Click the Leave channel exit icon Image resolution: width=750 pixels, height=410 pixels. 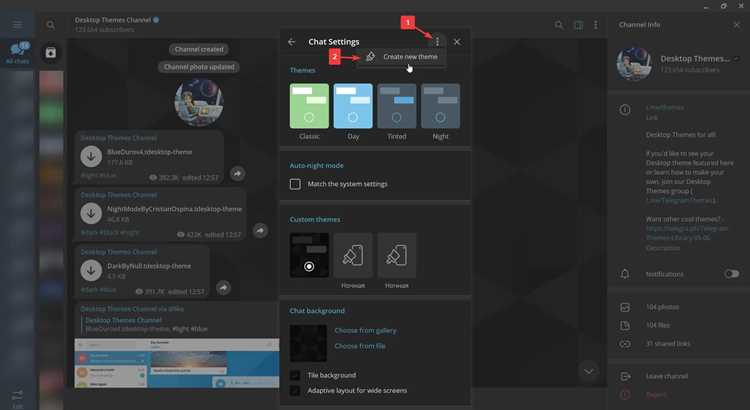[625, 376]
